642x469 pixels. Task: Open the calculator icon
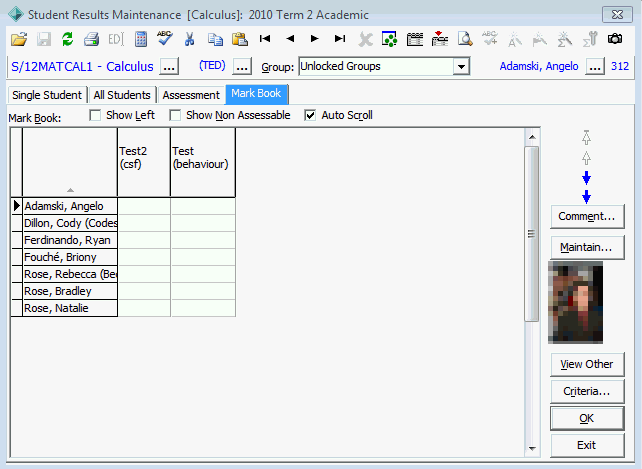pyautogui.click(x=140, y=39)
